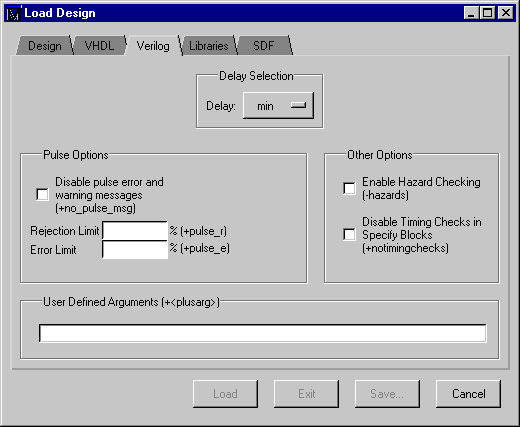The height and width of the screenshot is (427, 520).
Task: Click the User Defined Arguments text field
Action: click(x=263, y=333)
